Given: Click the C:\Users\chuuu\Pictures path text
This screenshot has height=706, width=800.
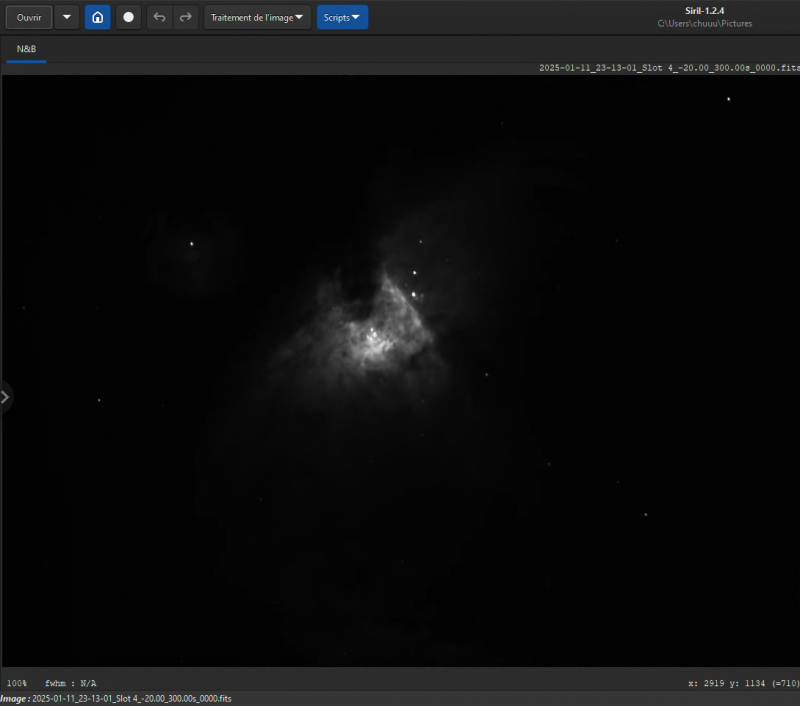Looking at the screenshot, I should click(704, 23).
